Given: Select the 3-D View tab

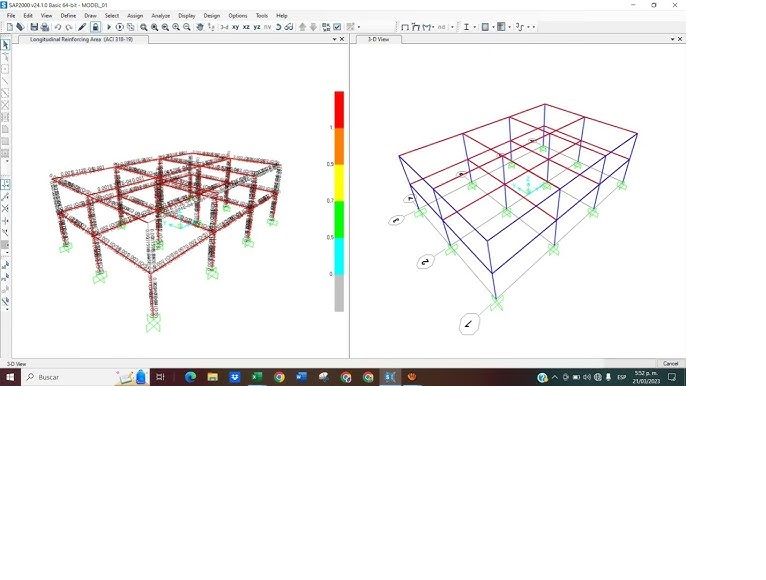Looking at the screenshot, I should click(379, 39).
